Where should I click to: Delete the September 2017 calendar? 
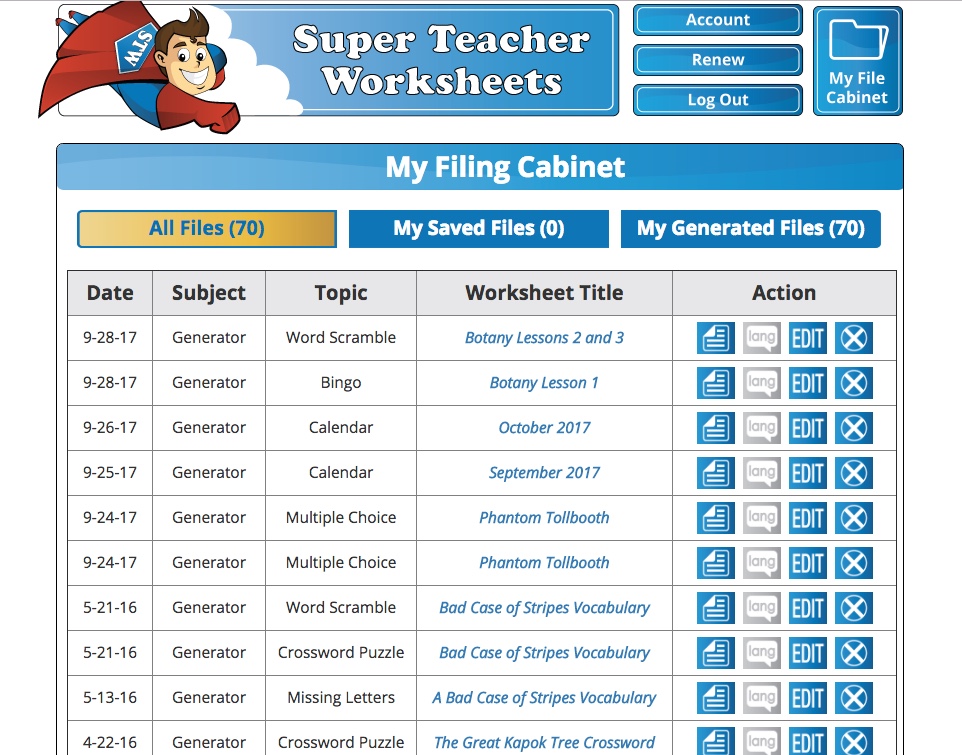click(853, 473)
